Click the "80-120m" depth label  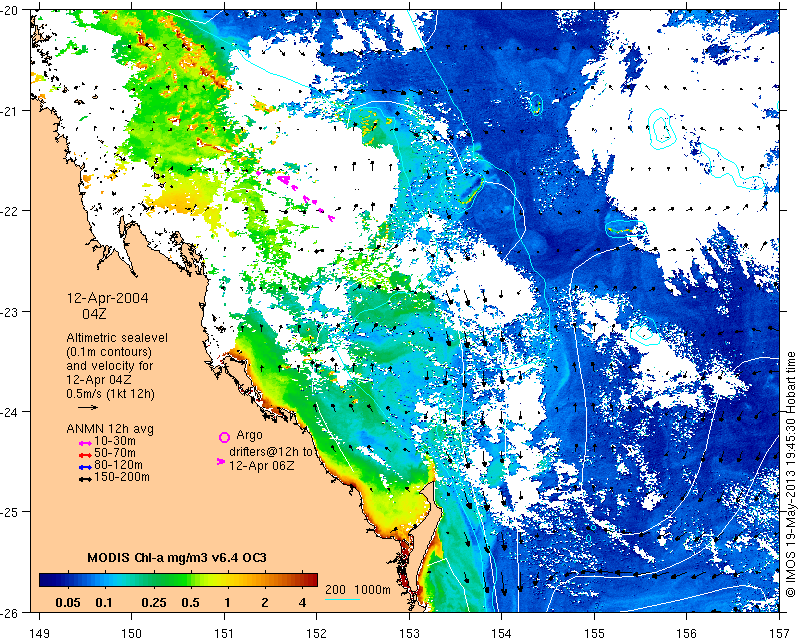[x=118, y=465]
